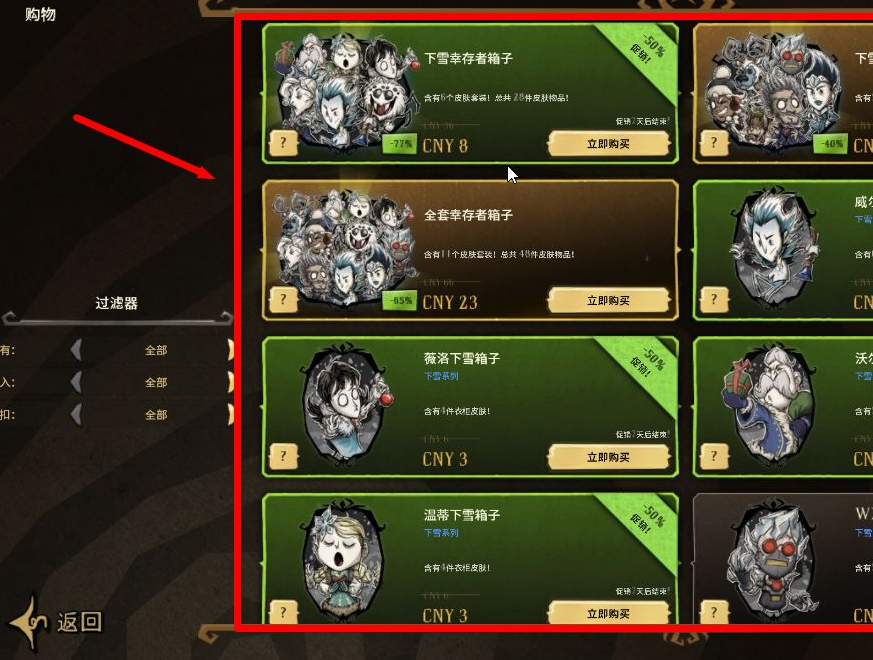Click the question mark on Wolfgang snow card
This screenshot has height=660, width=873.
tap(714, 457)
